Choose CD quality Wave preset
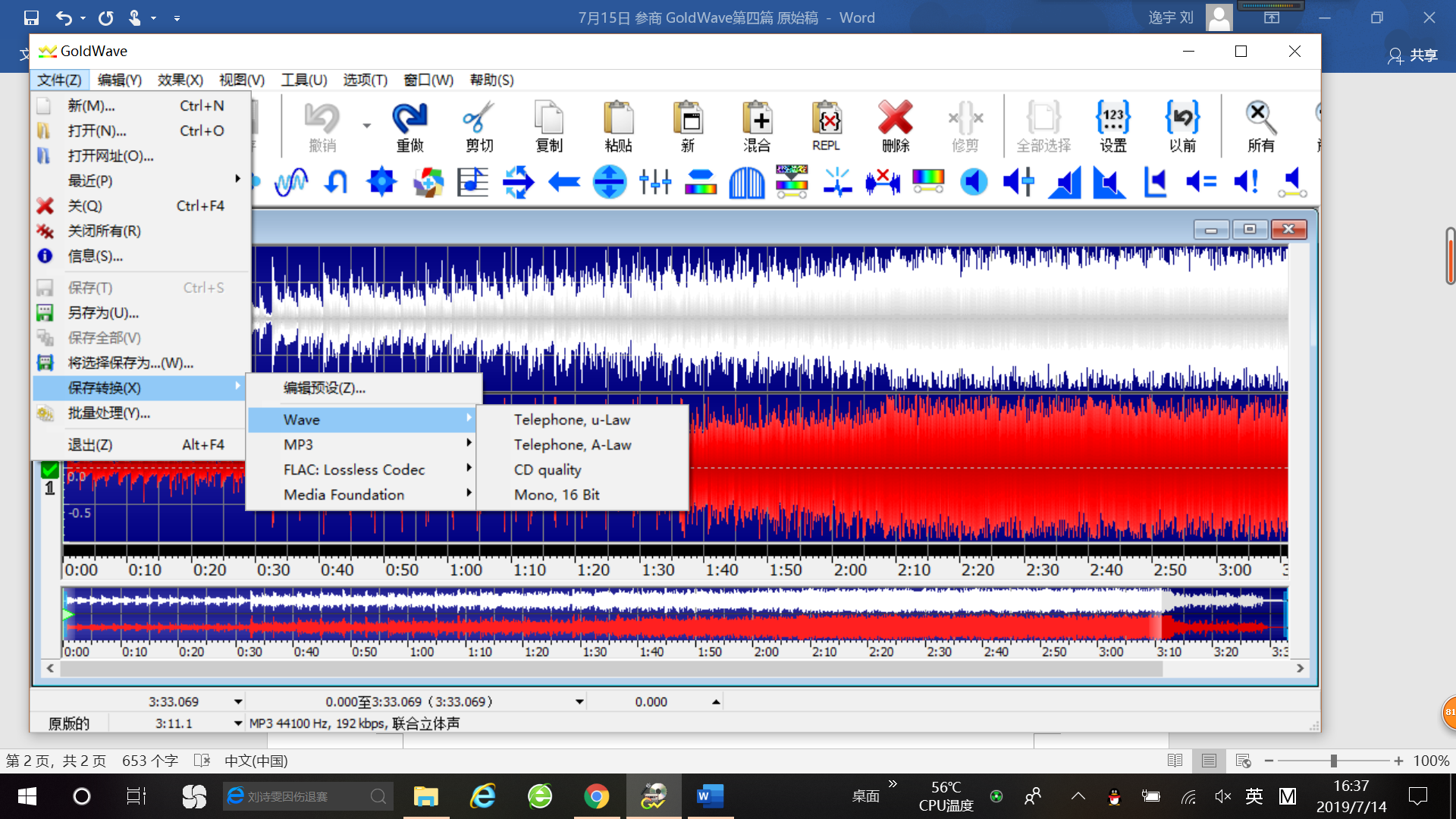1456x819 pixels. 548,469
